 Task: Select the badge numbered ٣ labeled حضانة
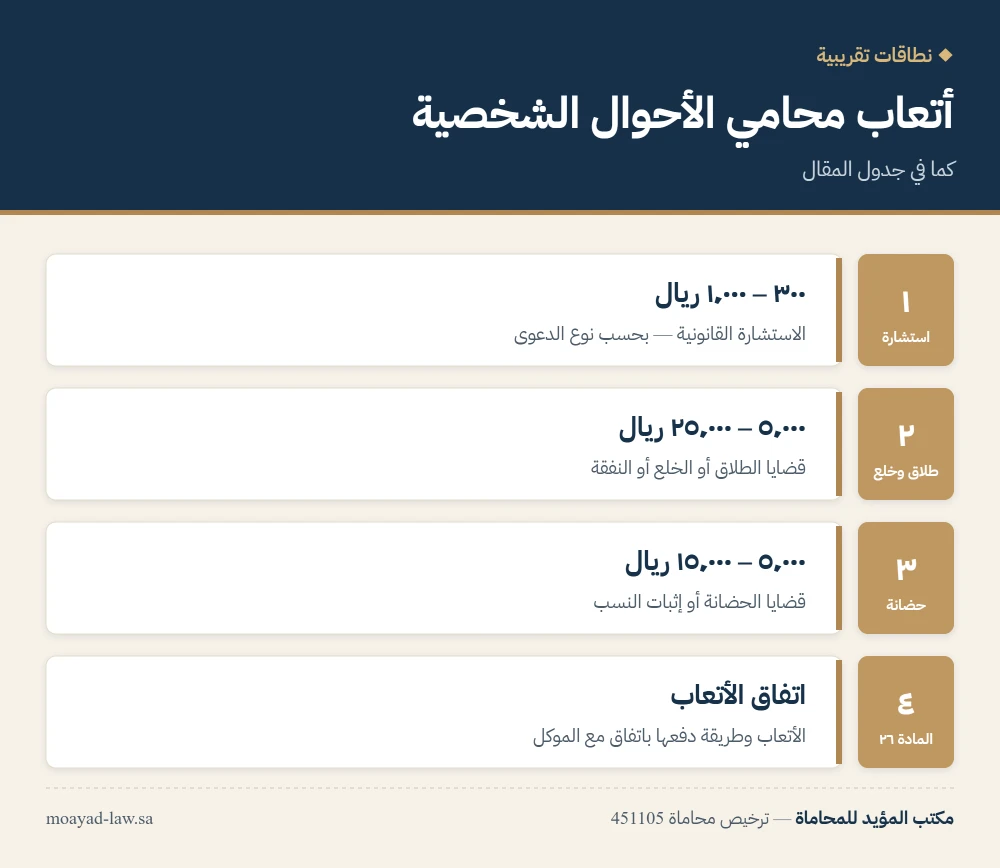pyautogui.click(x=906, y=578)
